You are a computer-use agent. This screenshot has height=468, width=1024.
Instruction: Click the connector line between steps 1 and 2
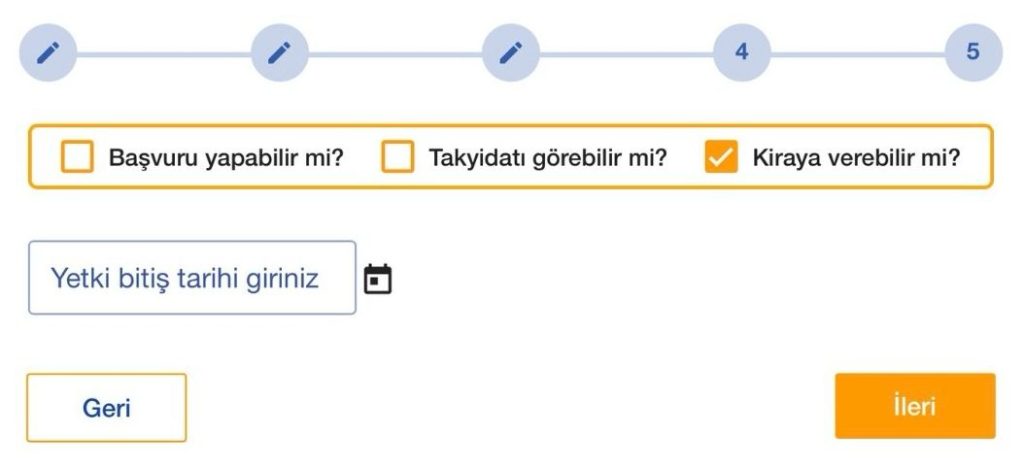pos(164,53)
